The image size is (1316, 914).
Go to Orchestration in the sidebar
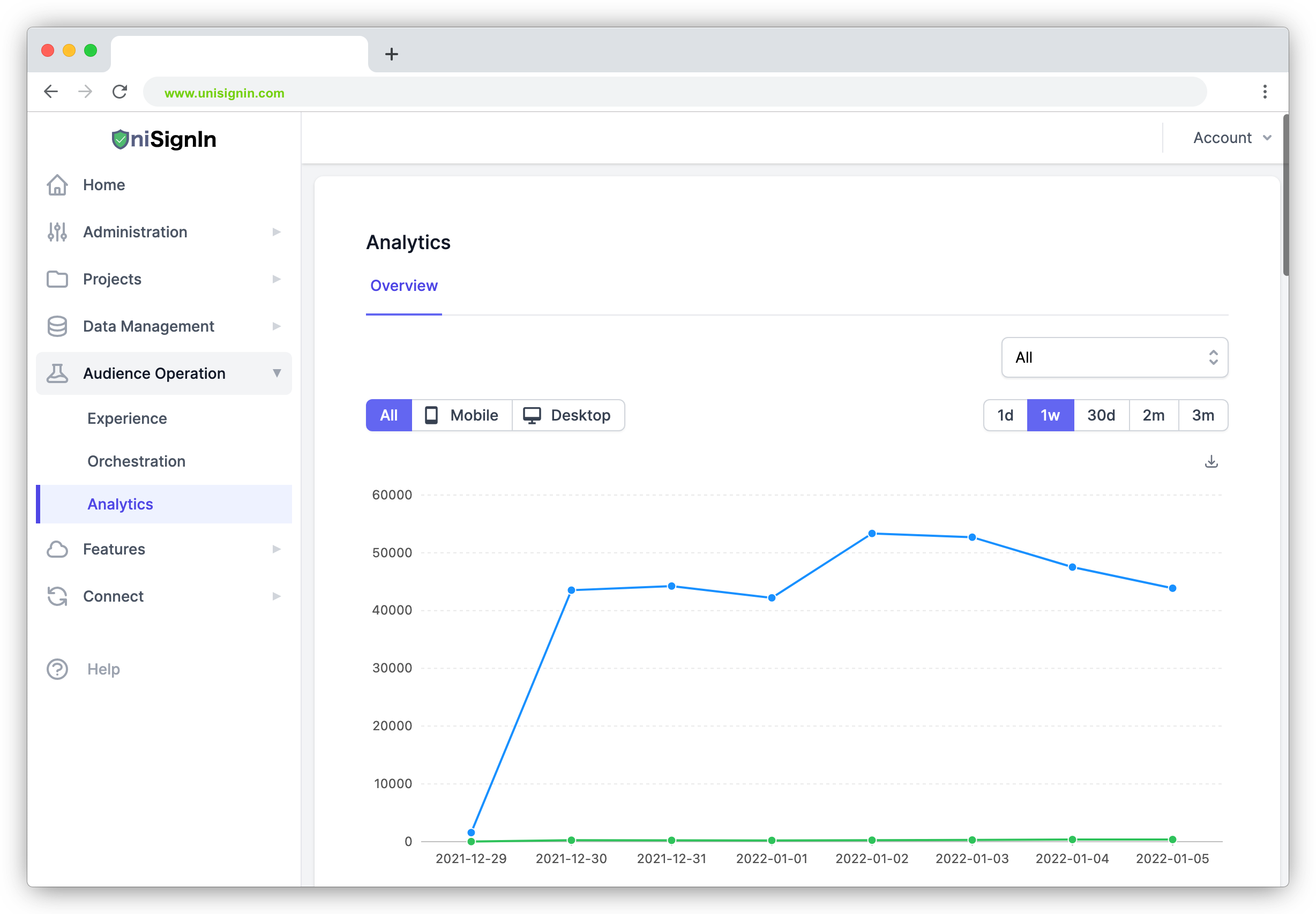tap(136, 462)
